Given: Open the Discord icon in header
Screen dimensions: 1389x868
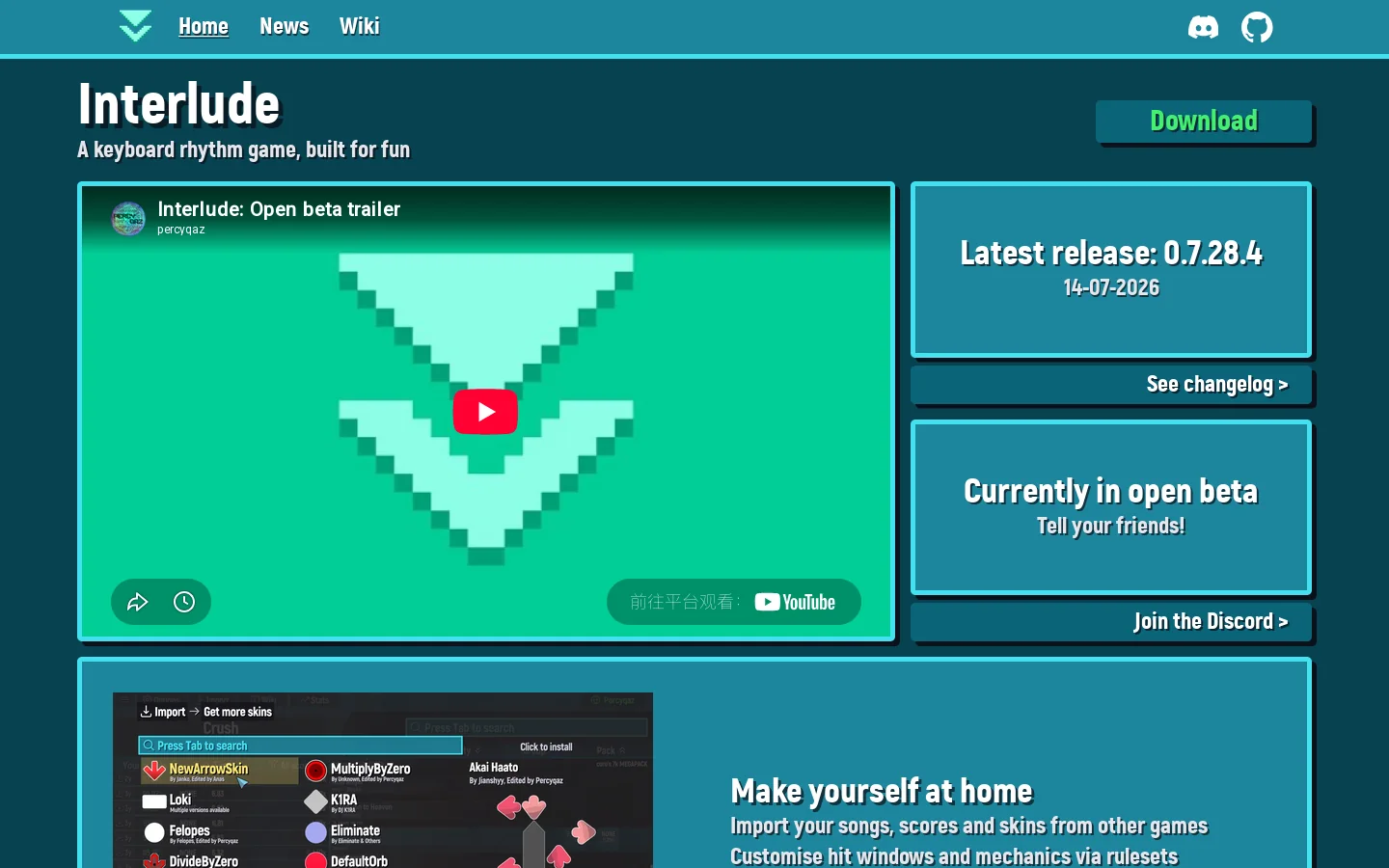Looking at the screenshot, I should click(x=1203, y=27).
